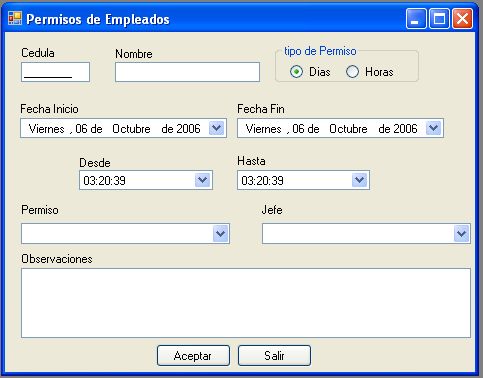Expand the Desde time dropdown arrow
This screenshot has width=483, height=378.
202,180
